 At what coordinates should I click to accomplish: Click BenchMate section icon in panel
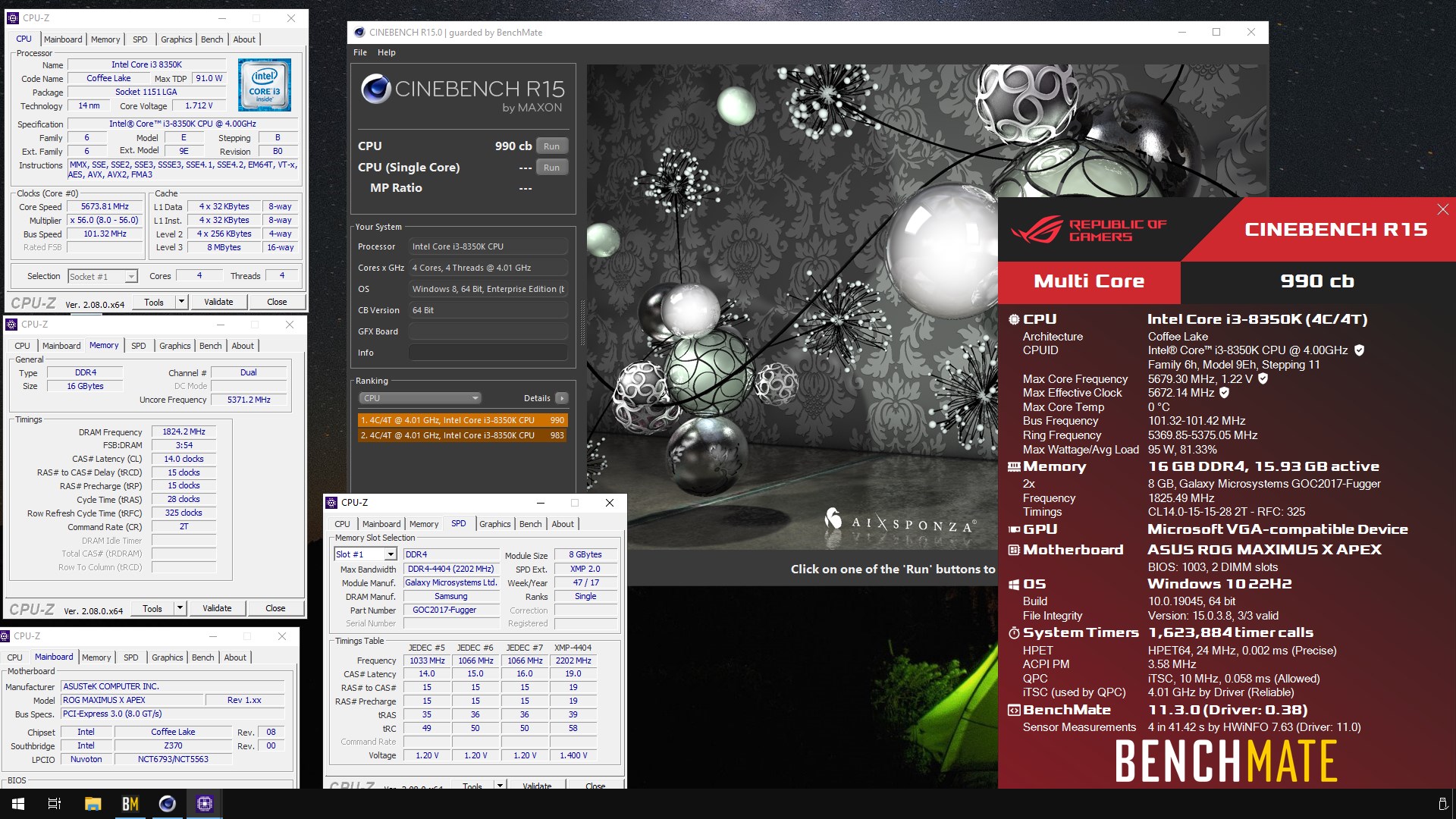coord(1014,711)
